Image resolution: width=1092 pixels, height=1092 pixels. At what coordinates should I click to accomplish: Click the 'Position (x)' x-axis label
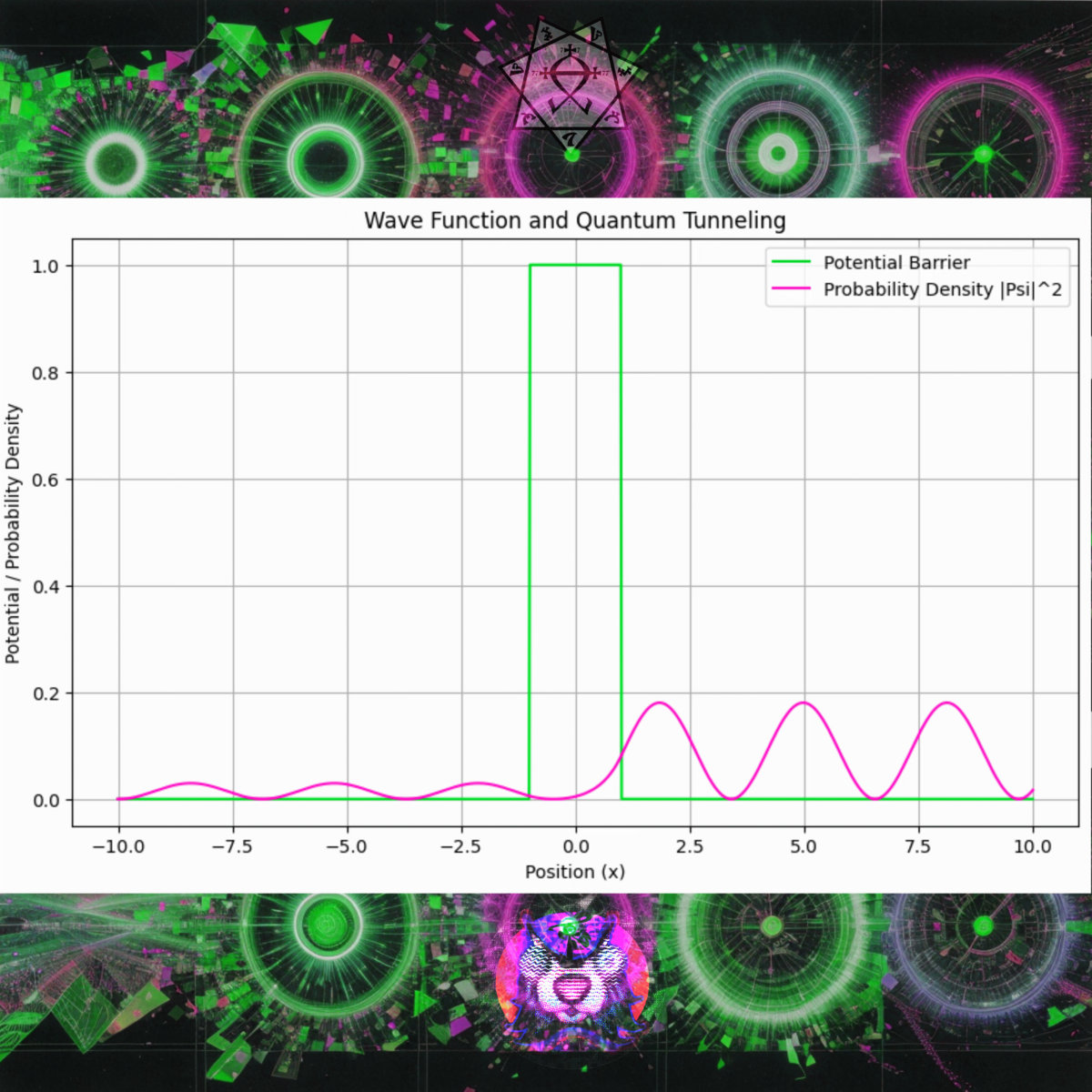(574, 872)
